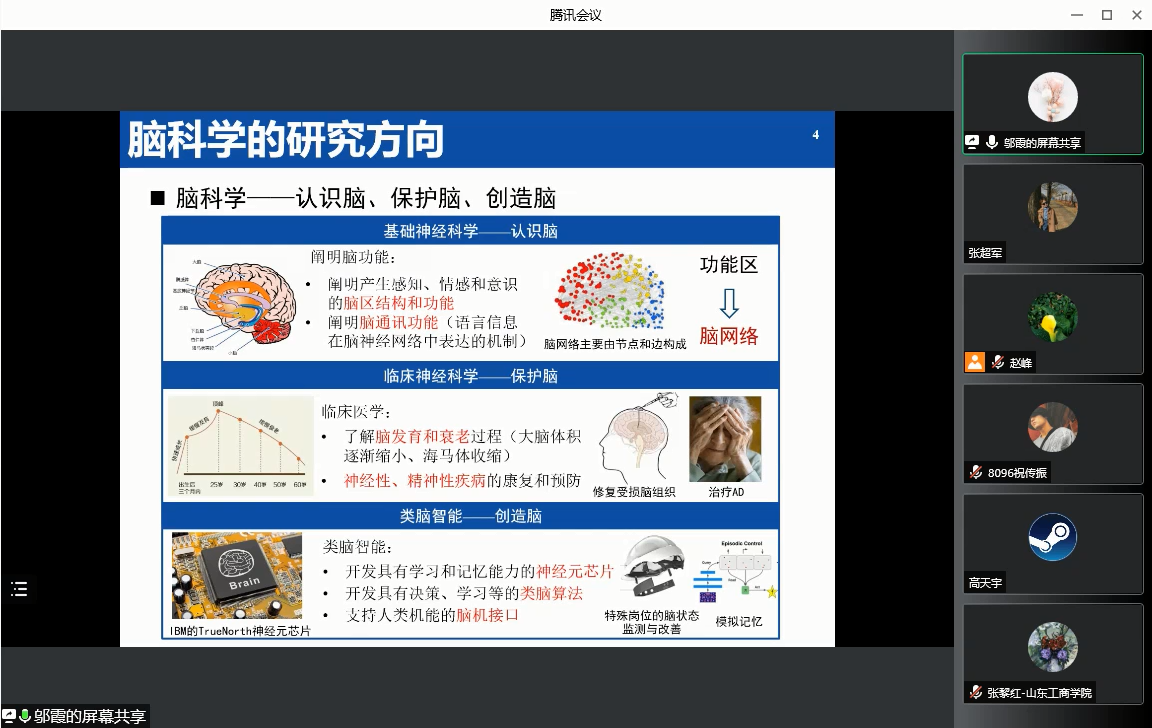Click the 类脑智能——创造脑 section header

470,516
